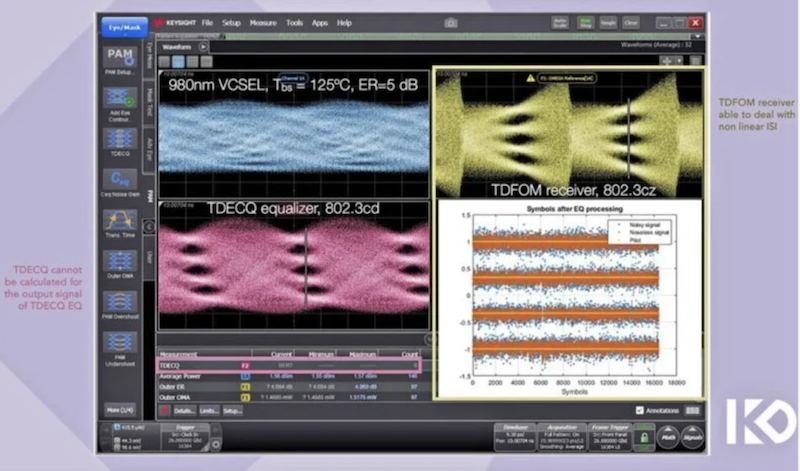800x471 pixels.
Task: Expand the crosshair tool dropdown arrow
Action: click(679, 61)
